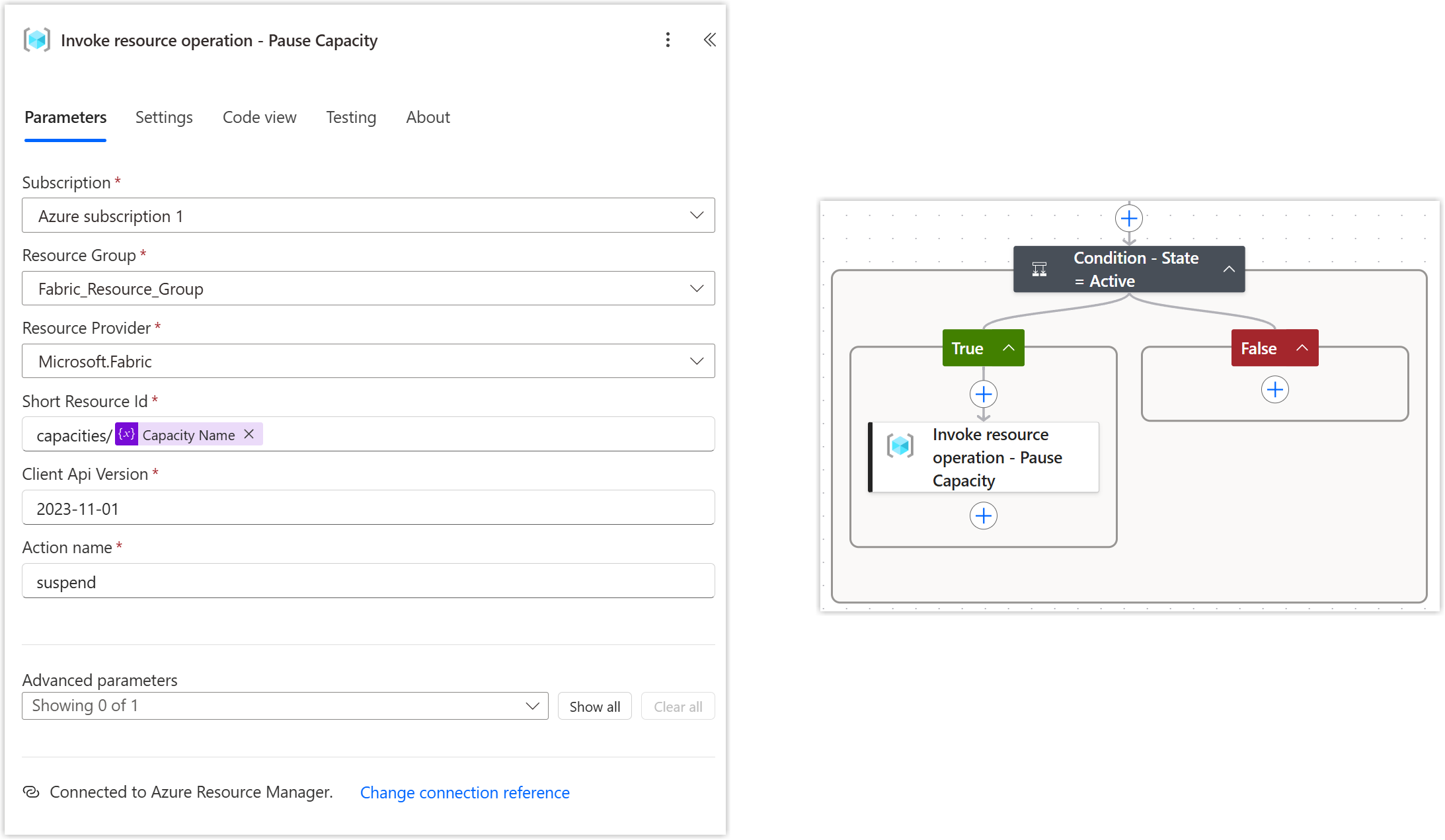Switch to the Settings tab
Viewport: 1445px width, 840px height.
tap(164, 118)
